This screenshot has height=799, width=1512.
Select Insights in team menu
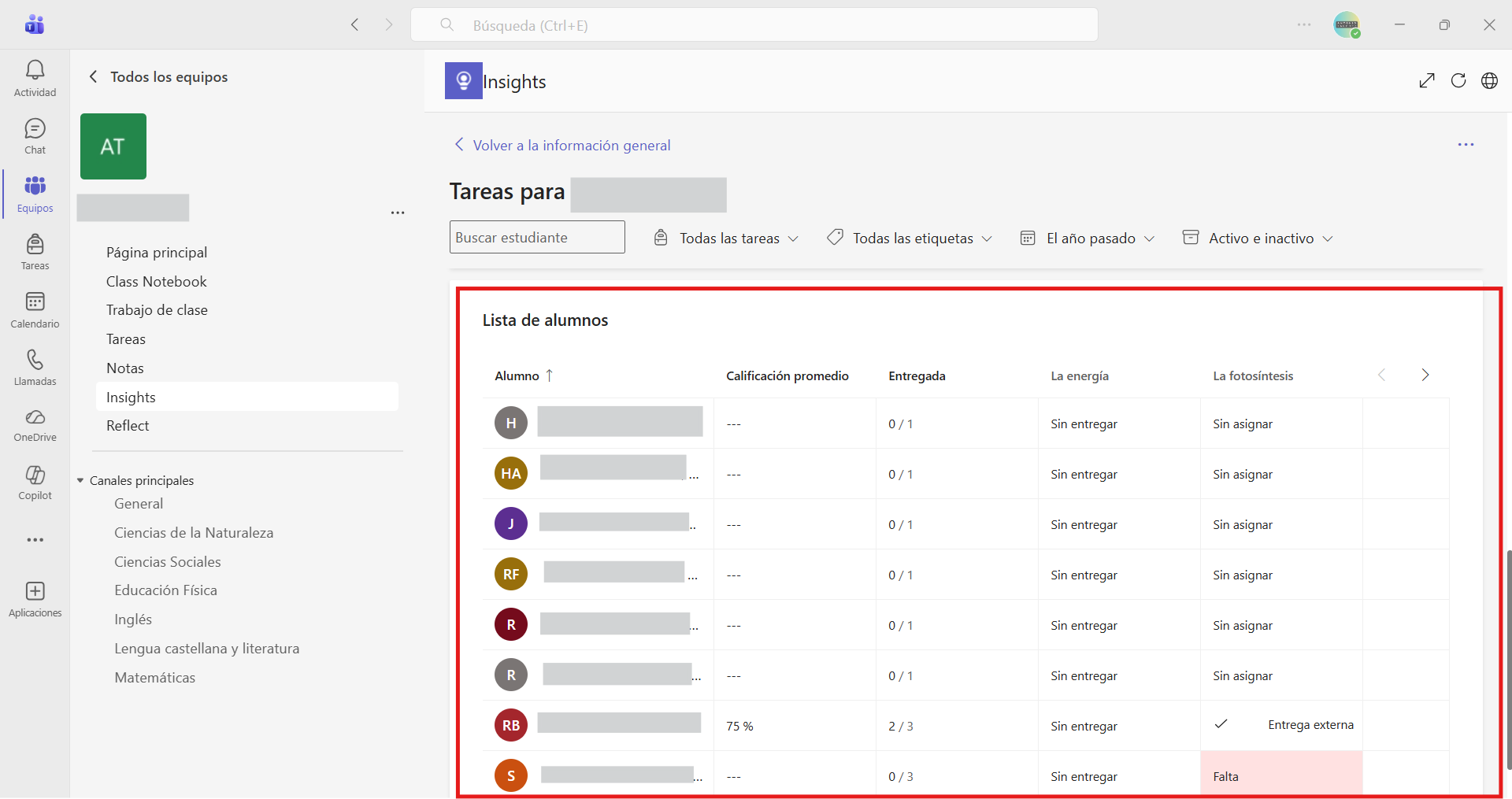tap(247, 397)
